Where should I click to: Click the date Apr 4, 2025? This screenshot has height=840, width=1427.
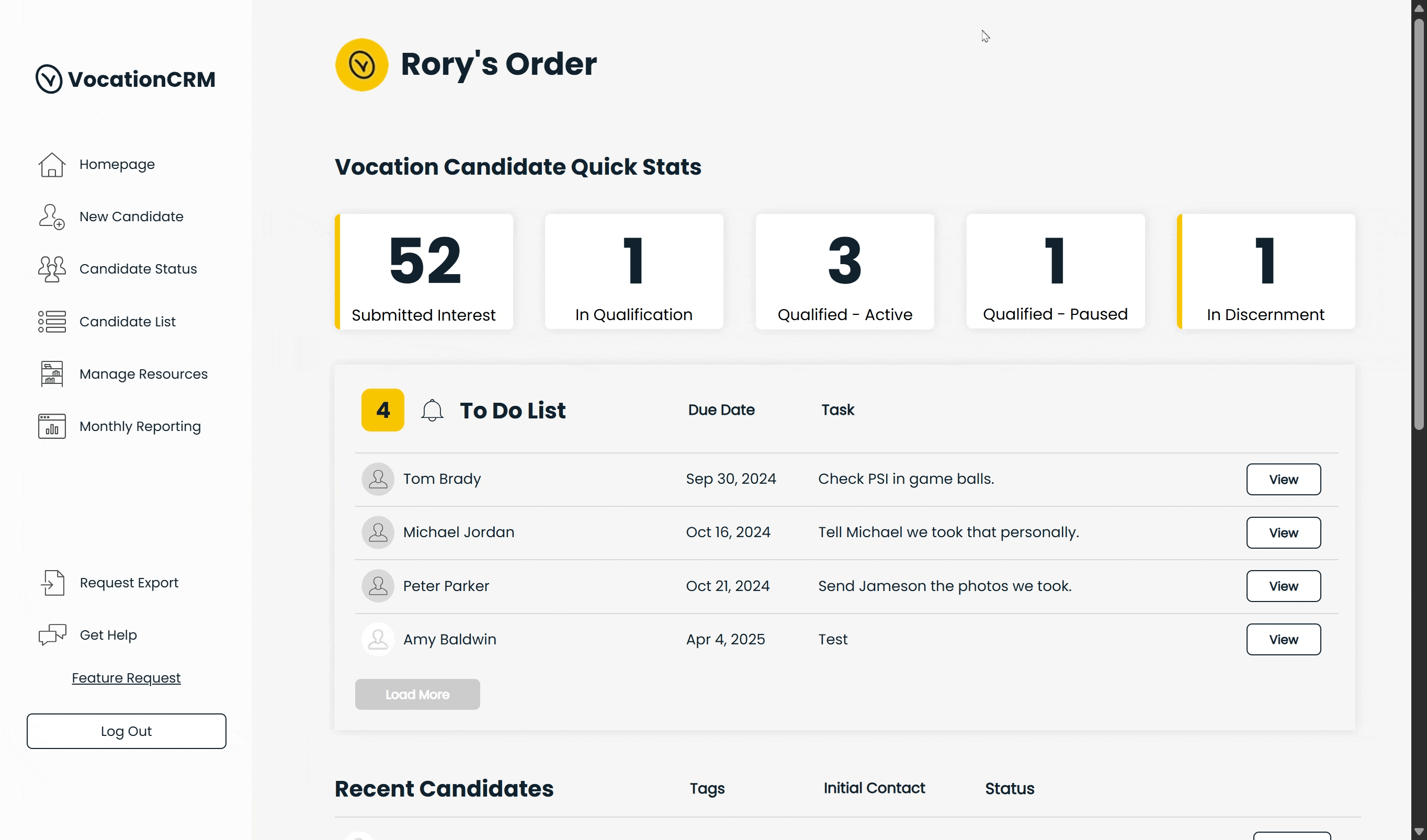726,640
